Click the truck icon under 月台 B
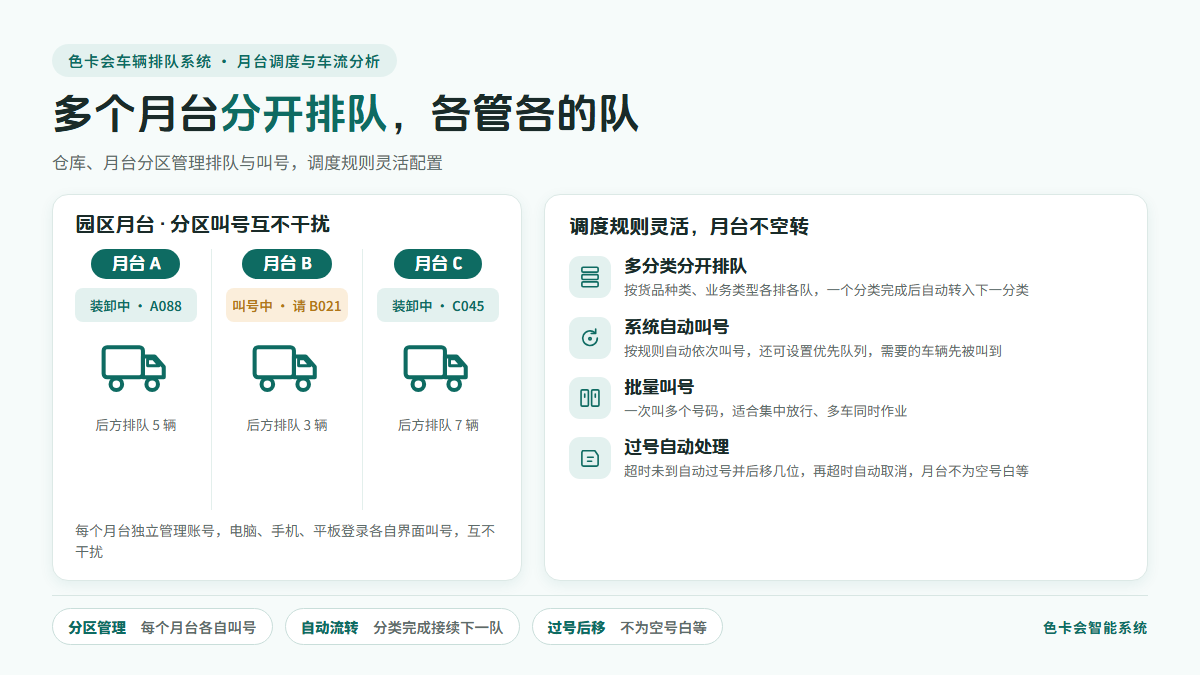 [x=285, y=368]
